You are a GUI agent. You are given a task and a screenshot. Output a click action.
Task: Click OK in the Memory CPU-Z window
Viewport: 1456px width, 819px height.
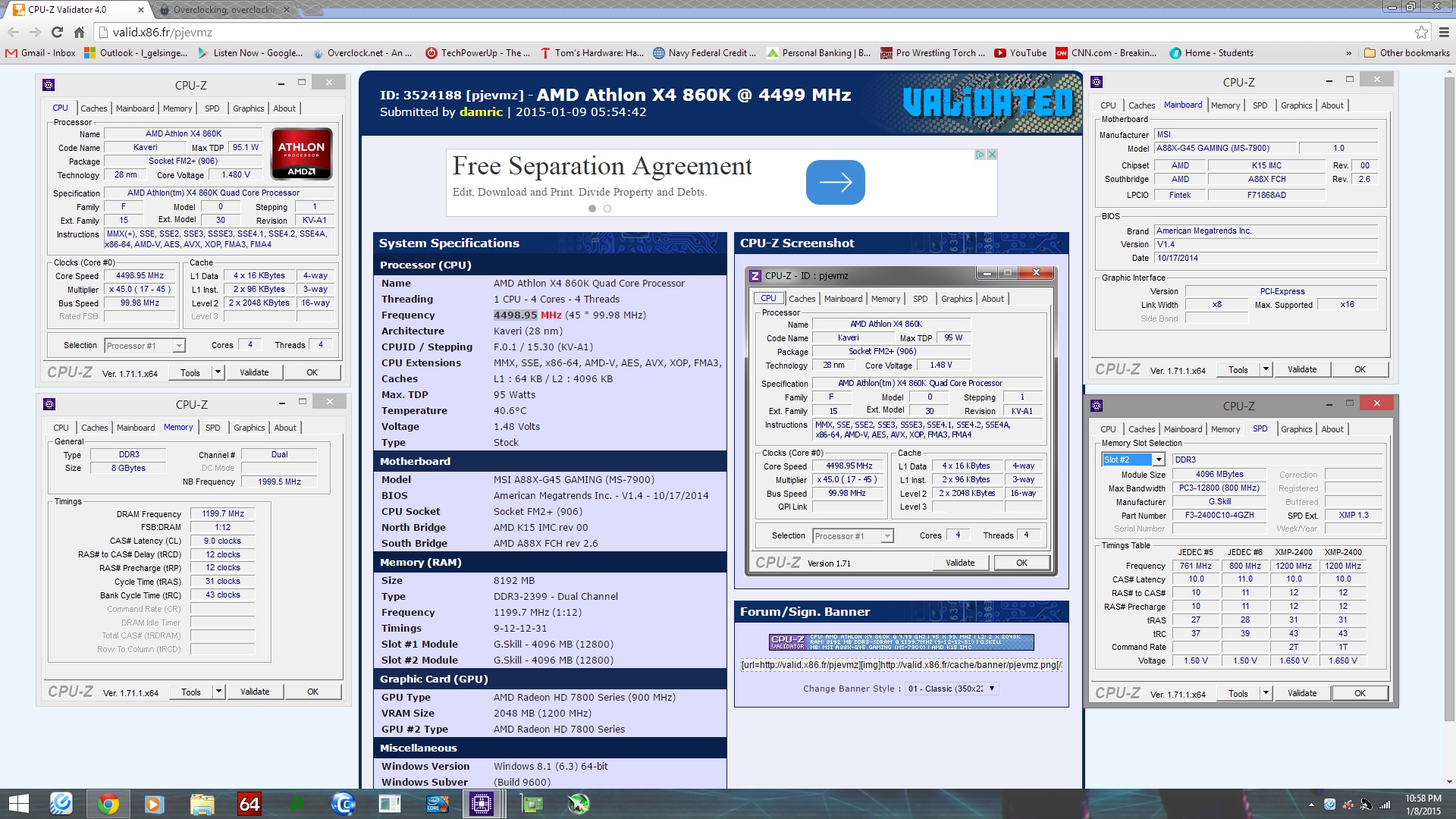point(312,692)
